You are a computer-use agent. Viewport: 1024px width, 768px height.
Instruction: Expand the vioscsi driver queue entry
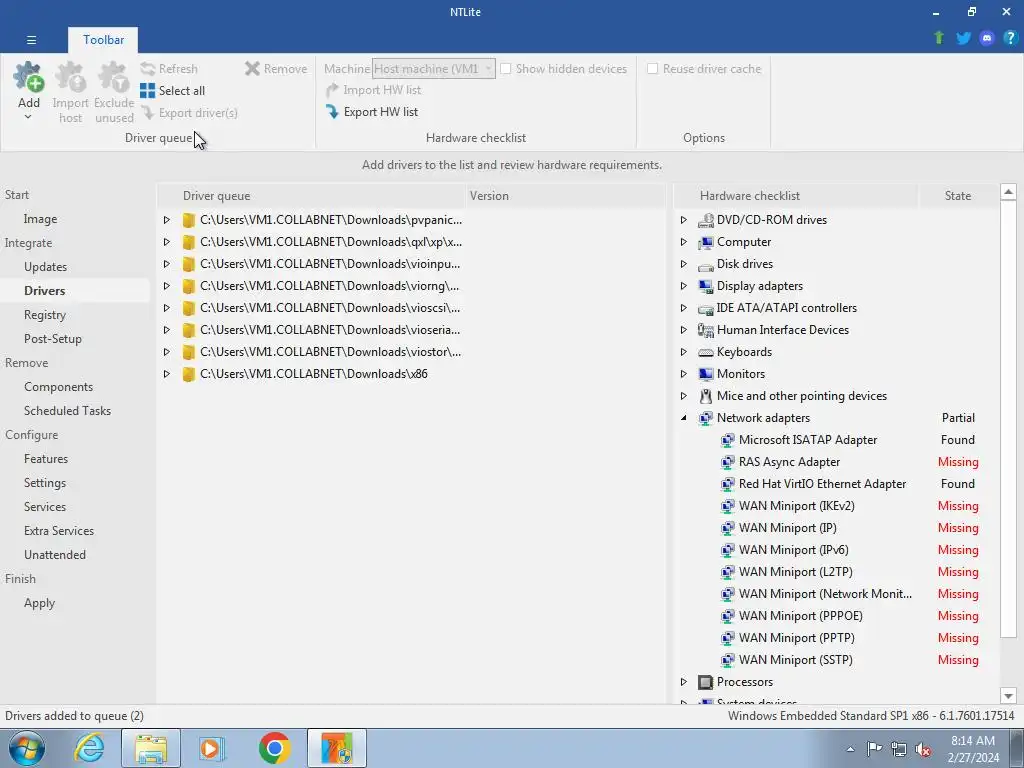(x=167, y=308)
